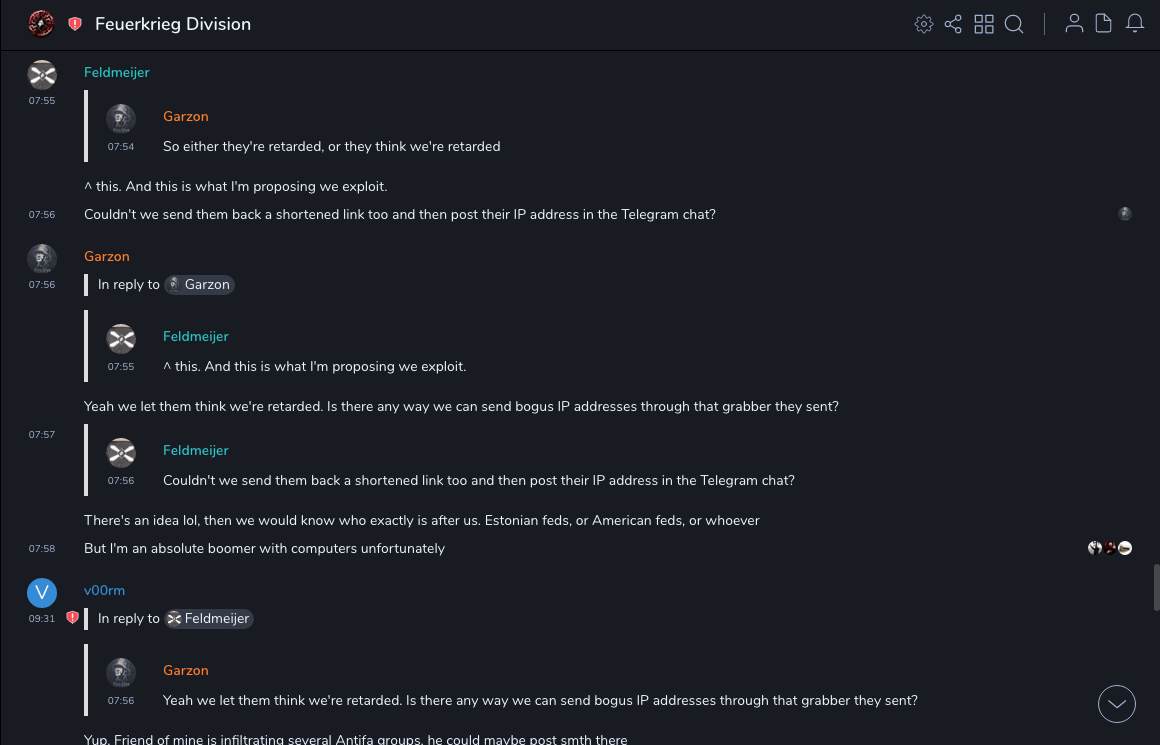The width and height of the screenshot is (1160, 745).
Task: Open room settings gear icon
Action: (924, 24)
